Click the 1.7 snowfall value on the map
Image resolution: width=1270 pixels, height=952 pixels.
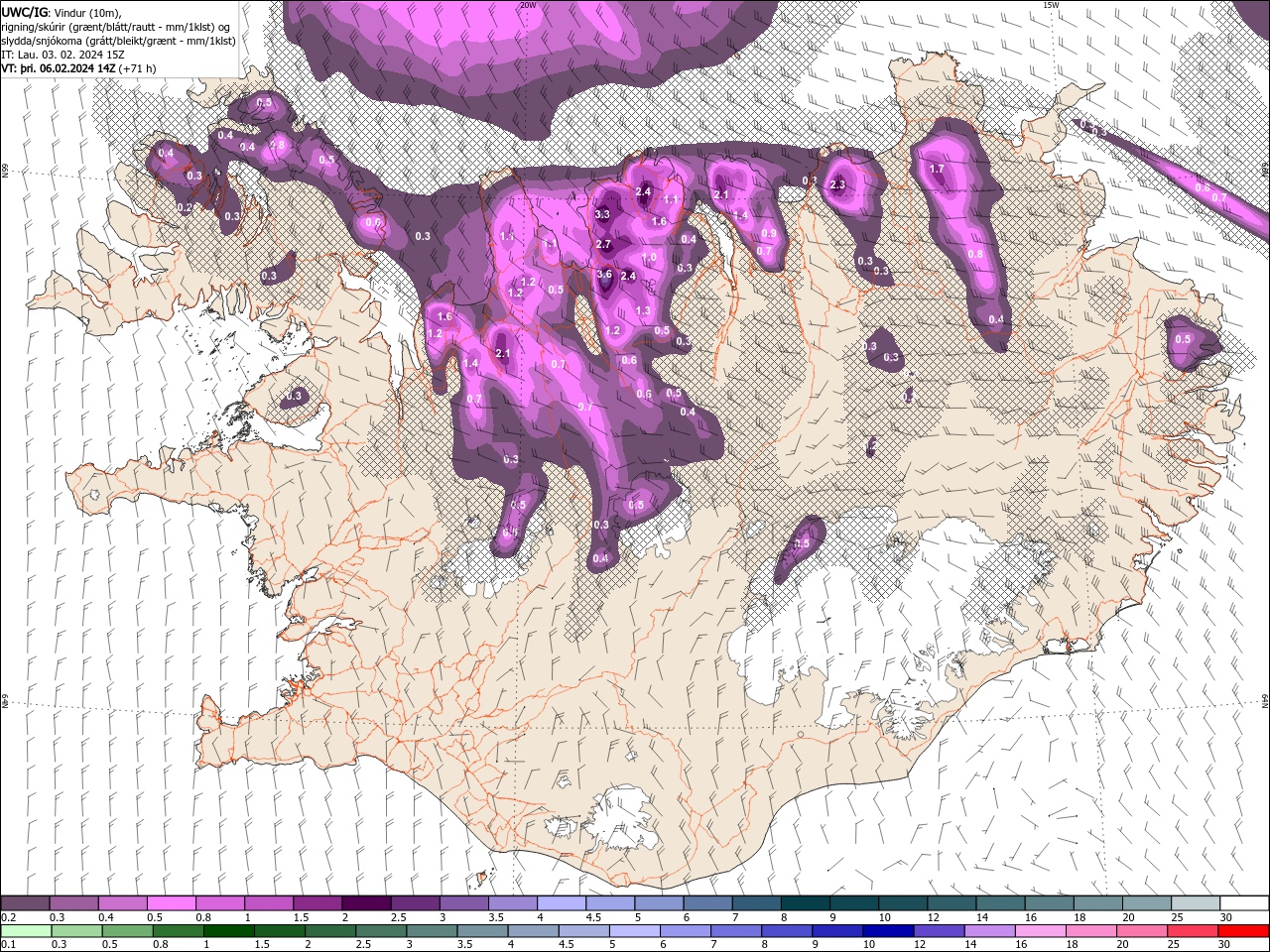tap(937, 170)
